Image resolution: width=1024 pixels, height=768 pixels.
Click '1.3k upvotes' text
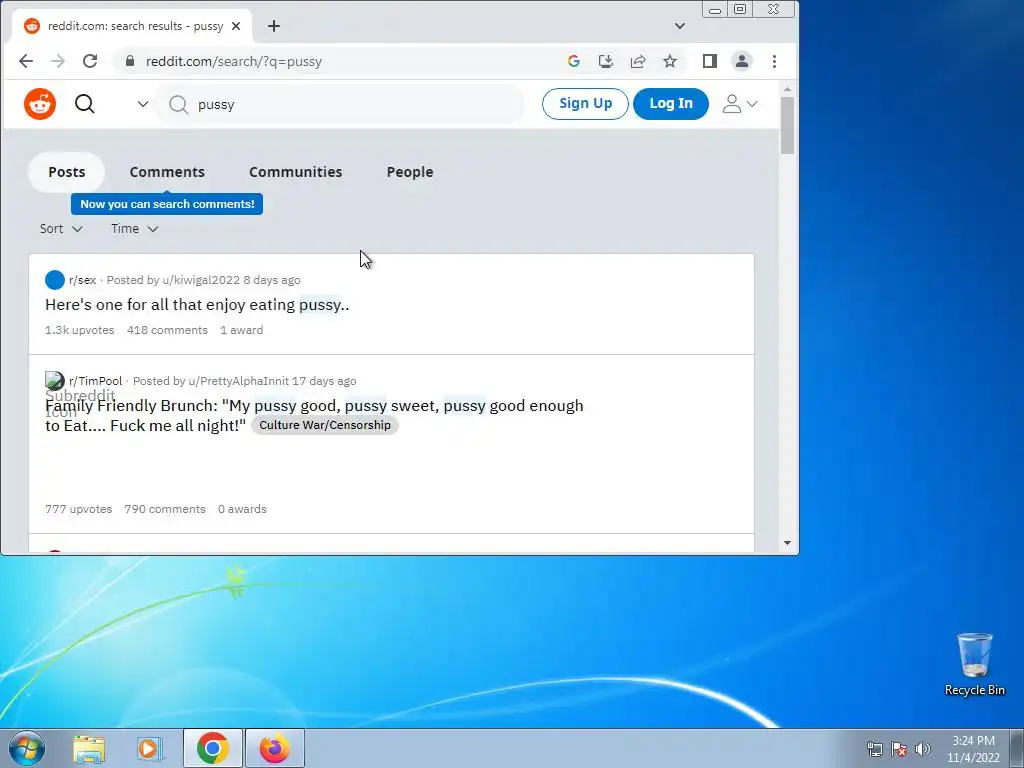pyautogui.click(x=80, y=330)
